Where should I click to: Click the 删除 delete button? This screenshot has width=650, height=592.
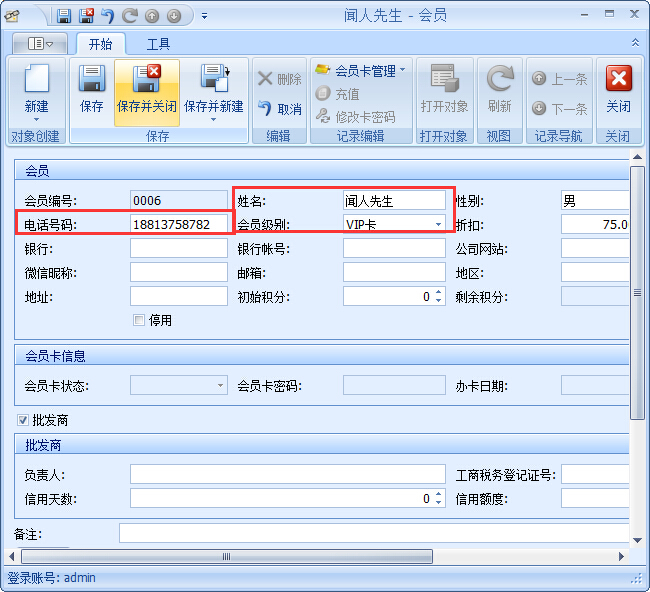click(x=279, y=79)
